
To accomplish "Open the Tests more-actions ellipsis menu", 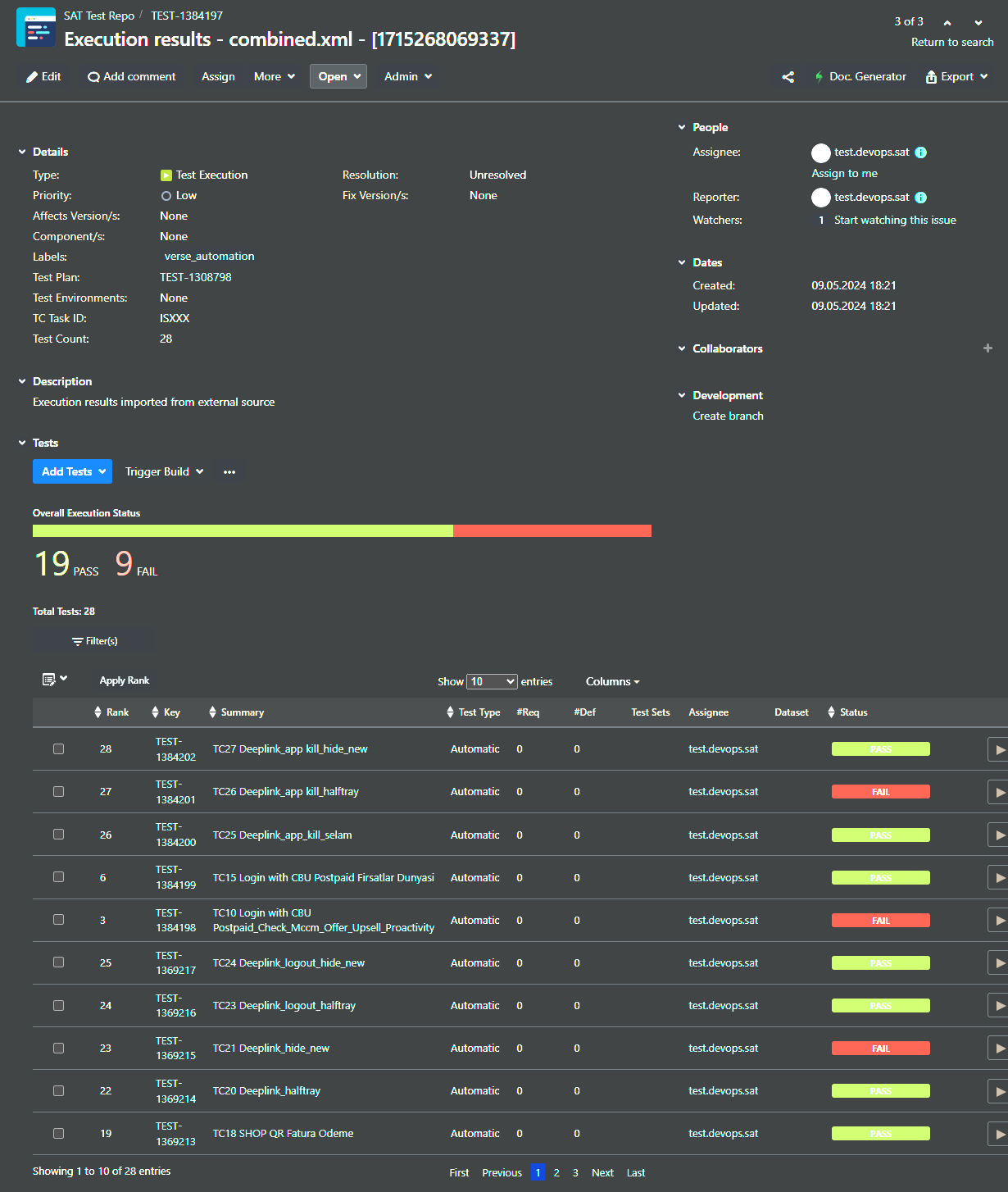I will point(229,472).
